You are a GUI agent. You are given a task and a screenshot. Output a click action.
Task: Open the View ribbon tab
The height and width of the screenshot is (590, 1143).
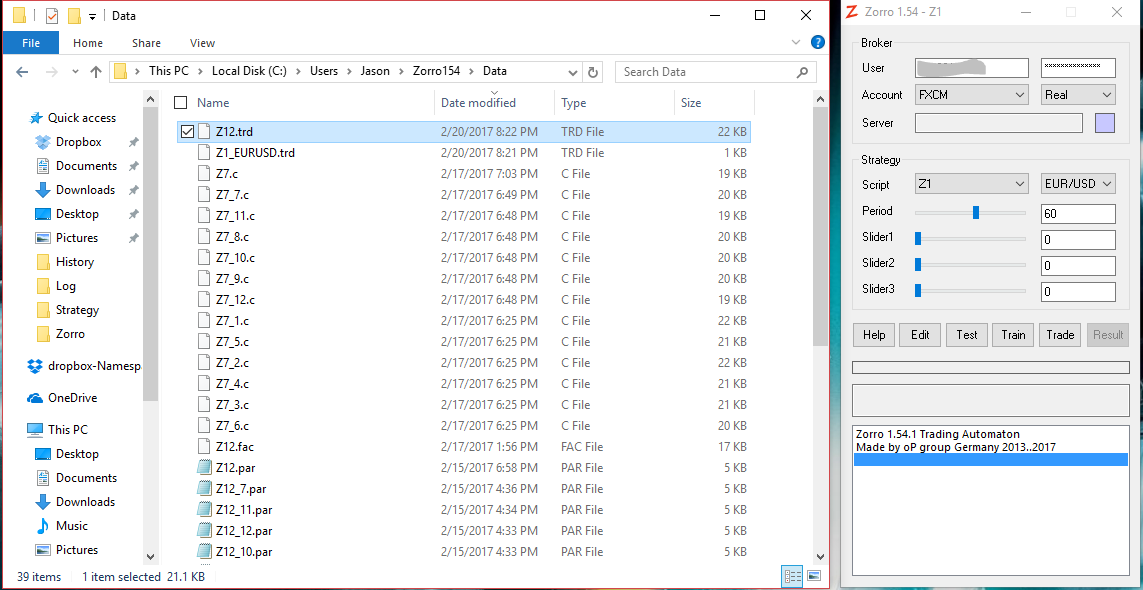pos(202,43)
